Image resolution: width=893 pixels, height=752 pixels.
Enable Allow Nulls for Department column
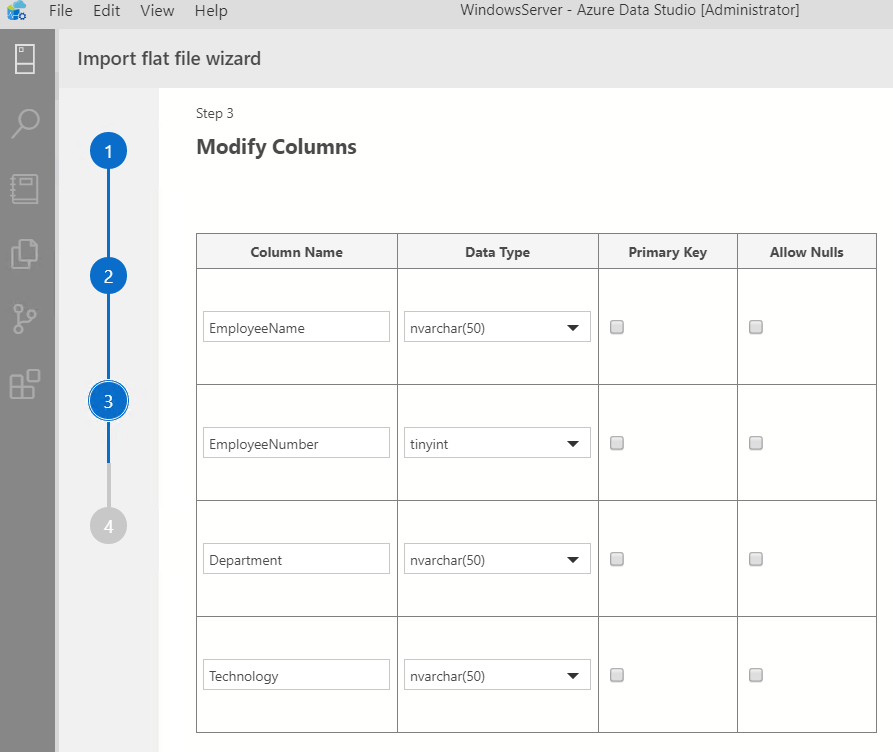click(x=756, y=559)
